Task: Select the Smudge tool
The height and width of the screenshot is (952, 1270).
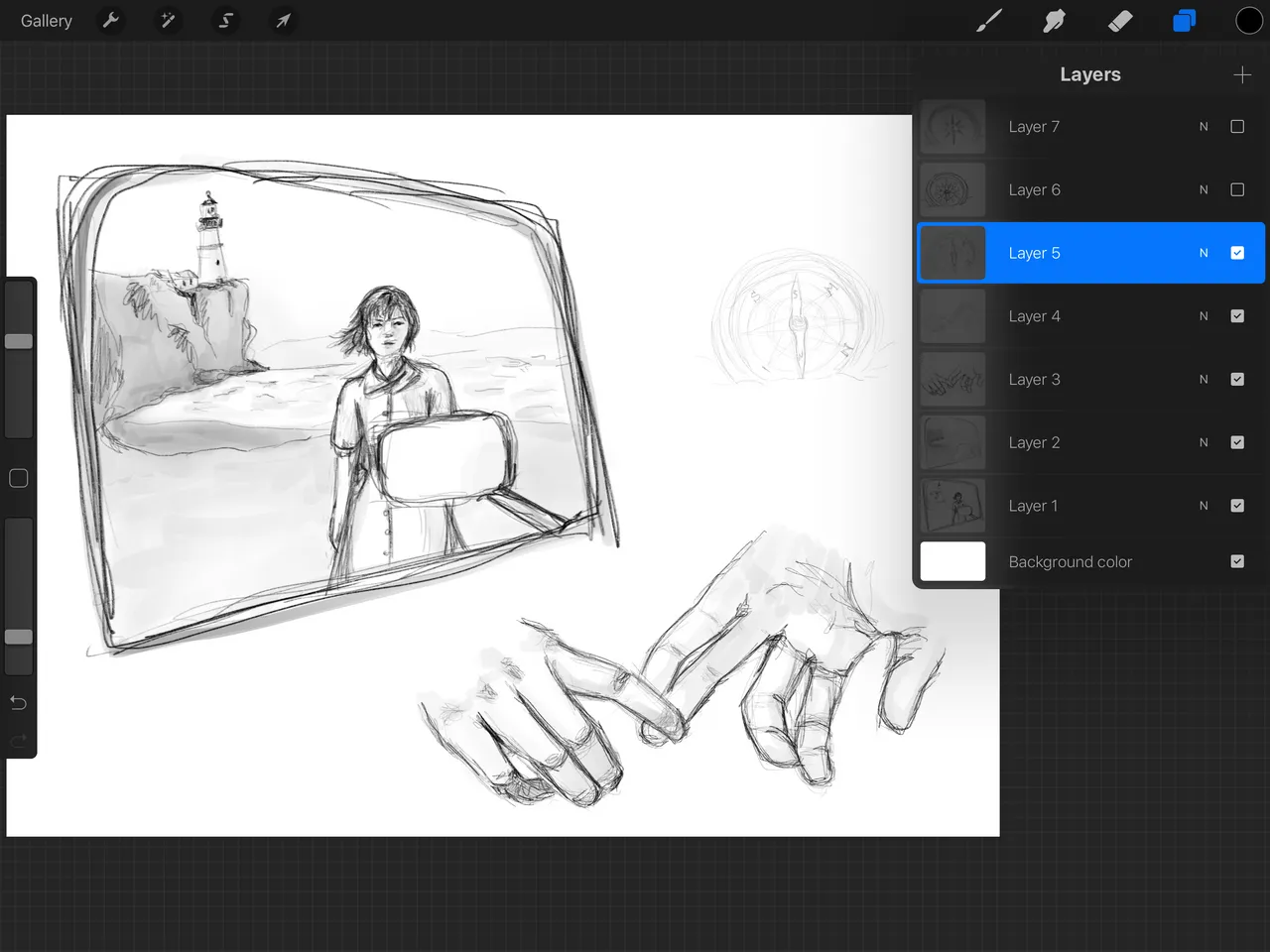Action: (1054, 21)
